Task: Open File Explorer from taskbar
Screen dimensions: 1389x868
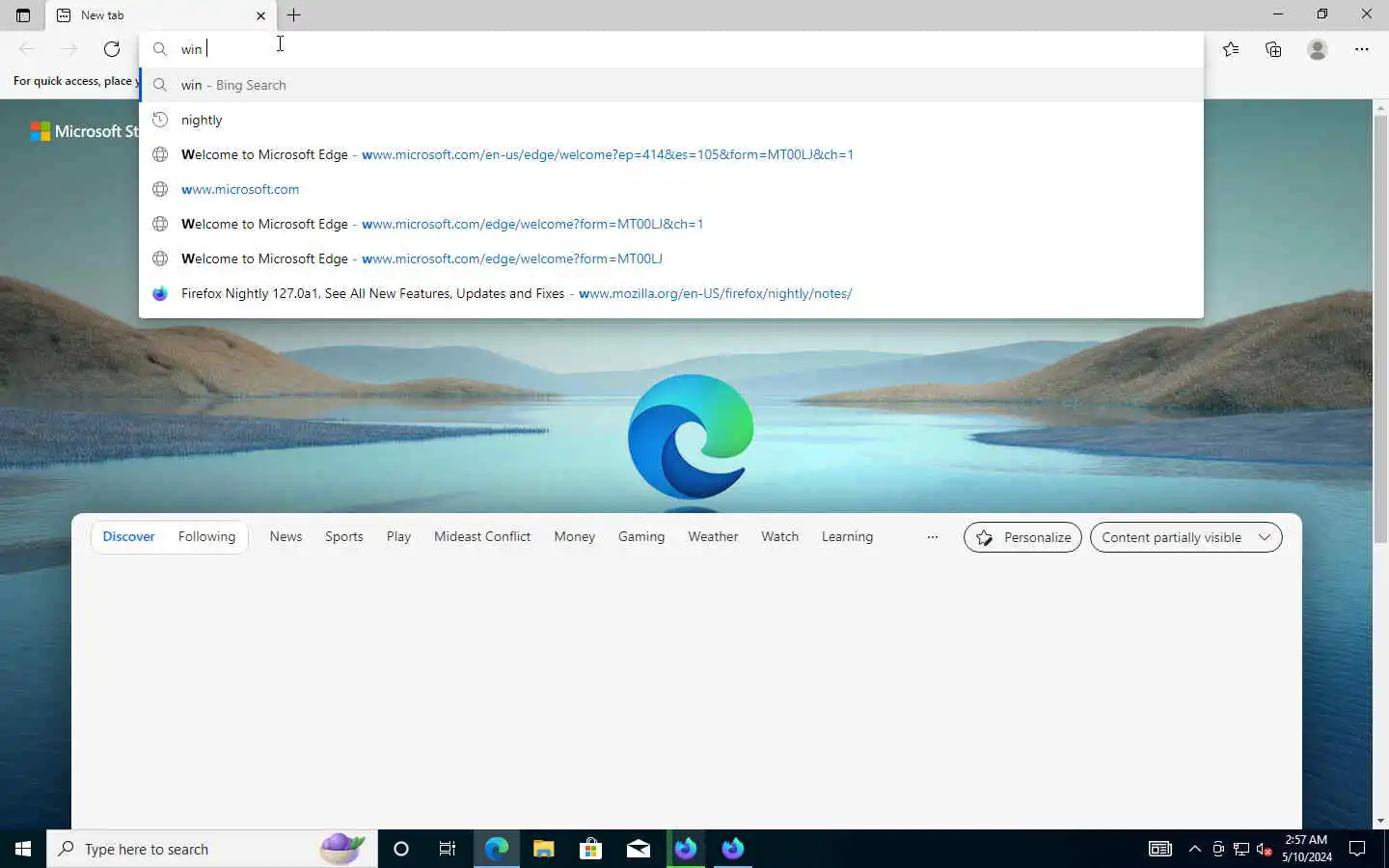Action: 543,849
